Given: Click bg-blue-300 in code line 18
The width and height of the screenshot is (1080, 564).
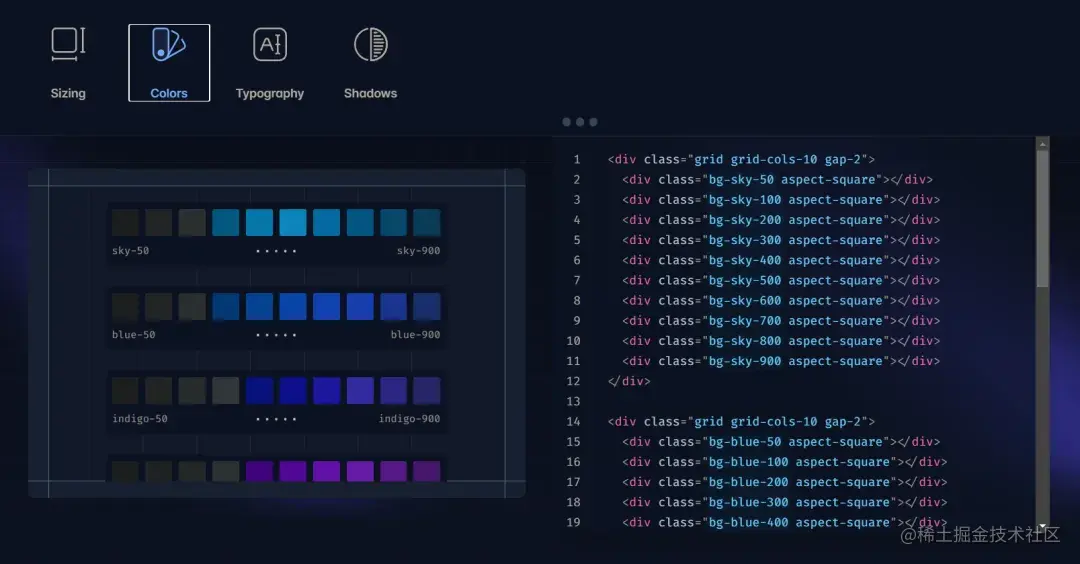Looking at the screenshot, I should pos(749,502).
